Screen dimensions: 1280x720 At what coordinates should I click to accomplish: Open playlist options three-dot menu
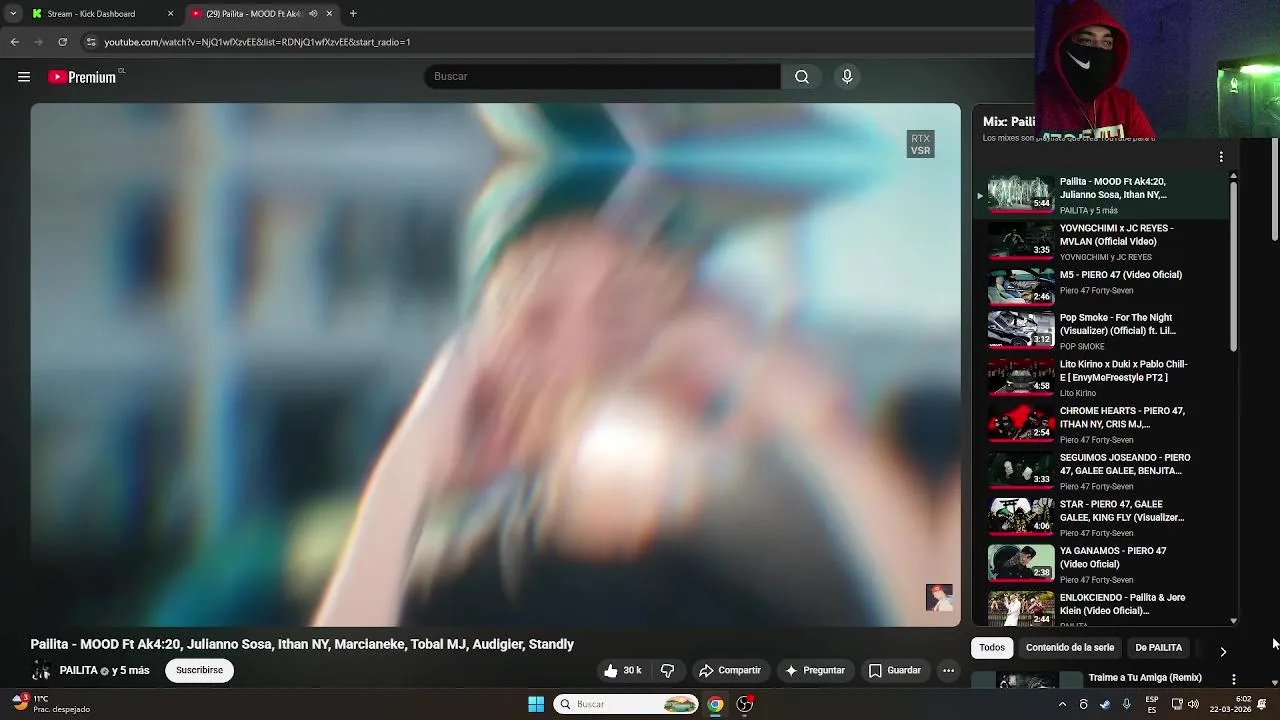1221,157
